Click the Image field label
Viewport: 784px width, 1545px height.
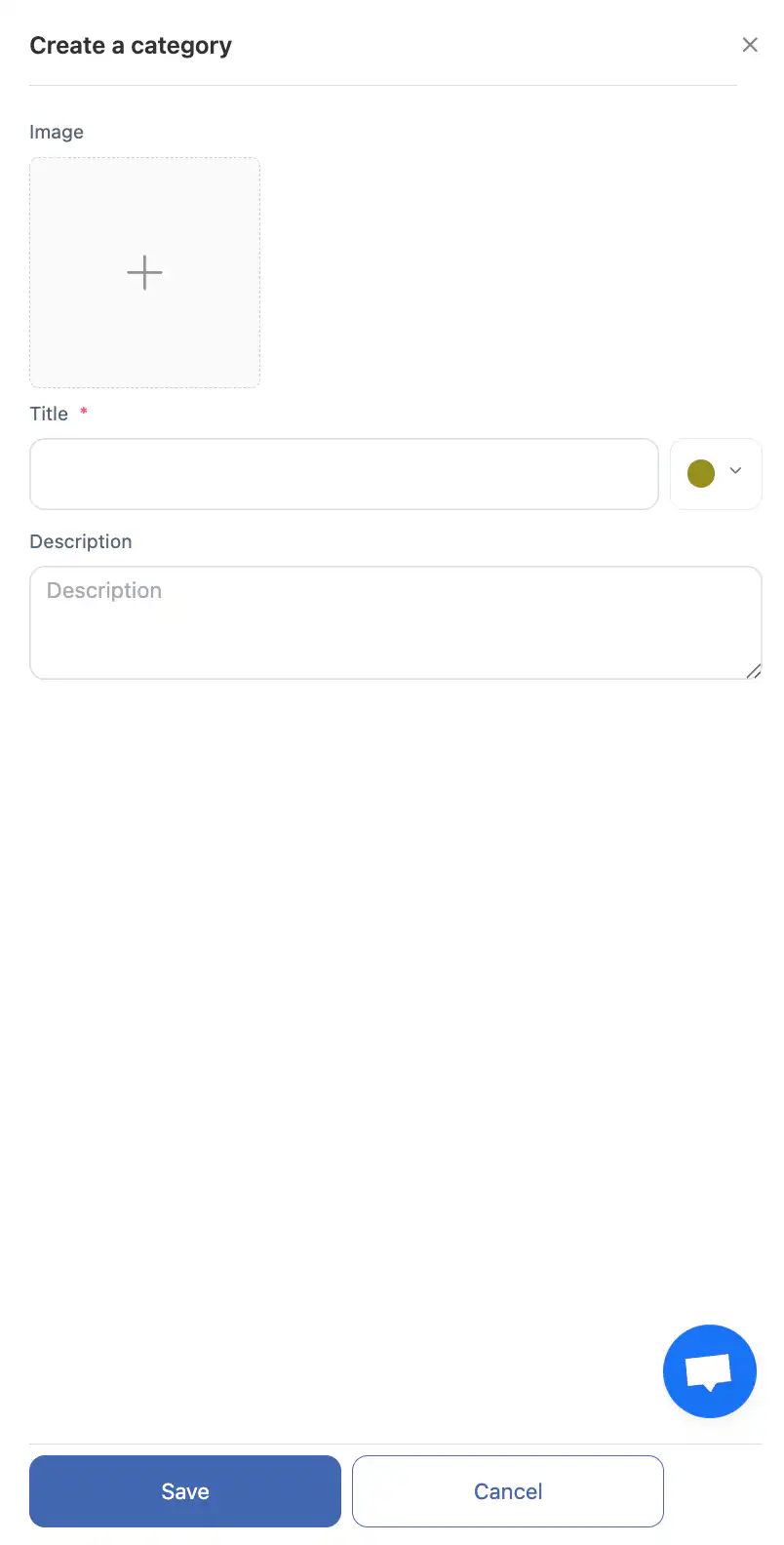(57, 132)
